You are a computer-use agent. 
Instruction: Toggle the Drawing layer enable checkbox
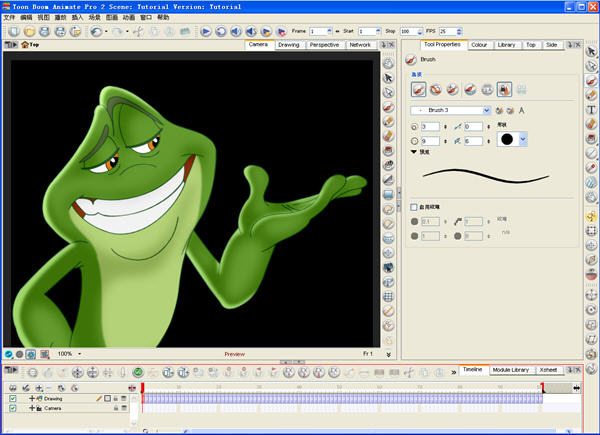13,398
